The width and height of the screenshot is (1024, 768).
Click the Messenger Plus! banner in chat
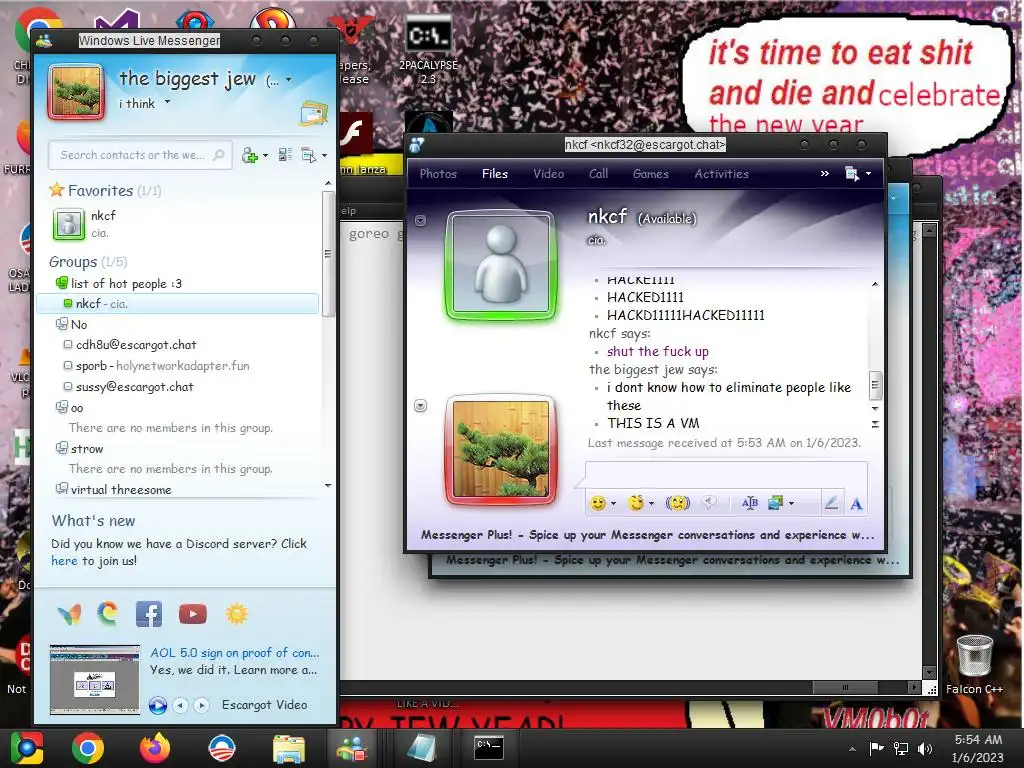[x=647, y=535]
